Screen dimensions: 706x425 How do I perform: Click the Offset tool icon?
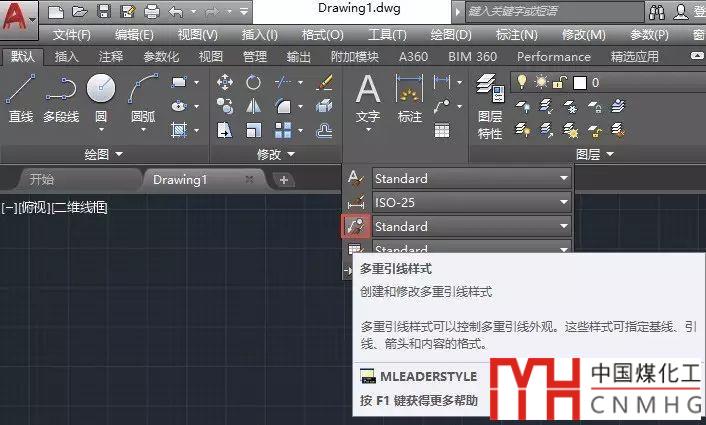coord(324,131)
